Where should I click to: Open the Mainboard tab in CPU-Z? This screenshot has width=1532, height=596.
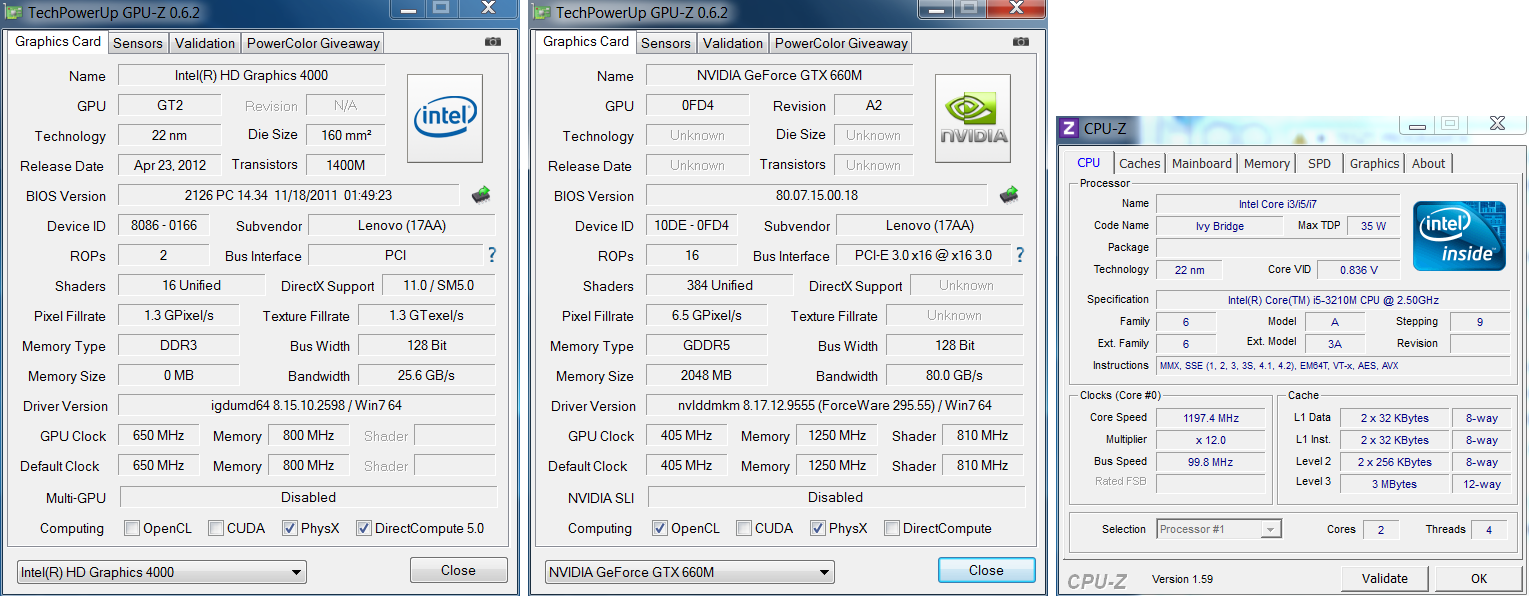[x=1202, y=163]
